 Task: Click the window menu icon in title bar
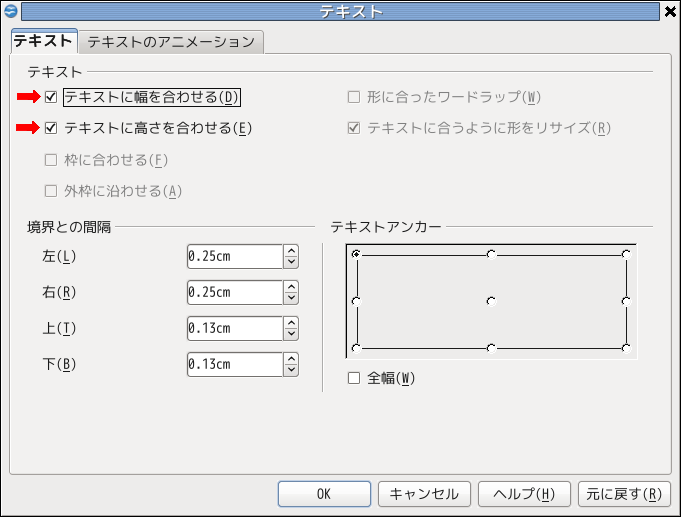(10, 11)
